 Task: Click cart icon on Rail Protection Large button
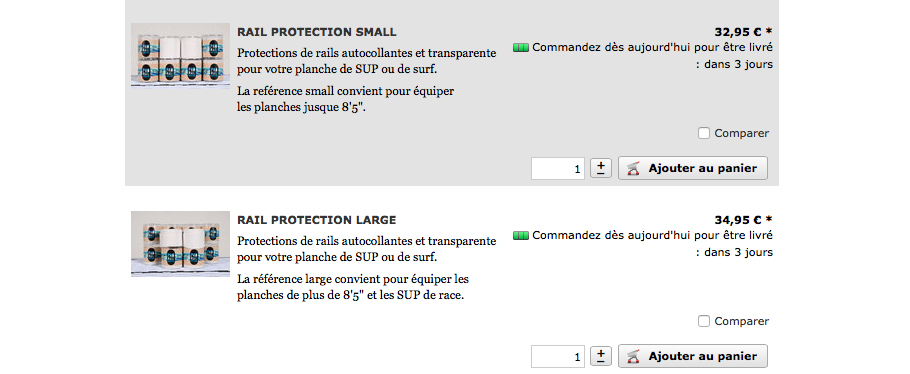(634, 357)
